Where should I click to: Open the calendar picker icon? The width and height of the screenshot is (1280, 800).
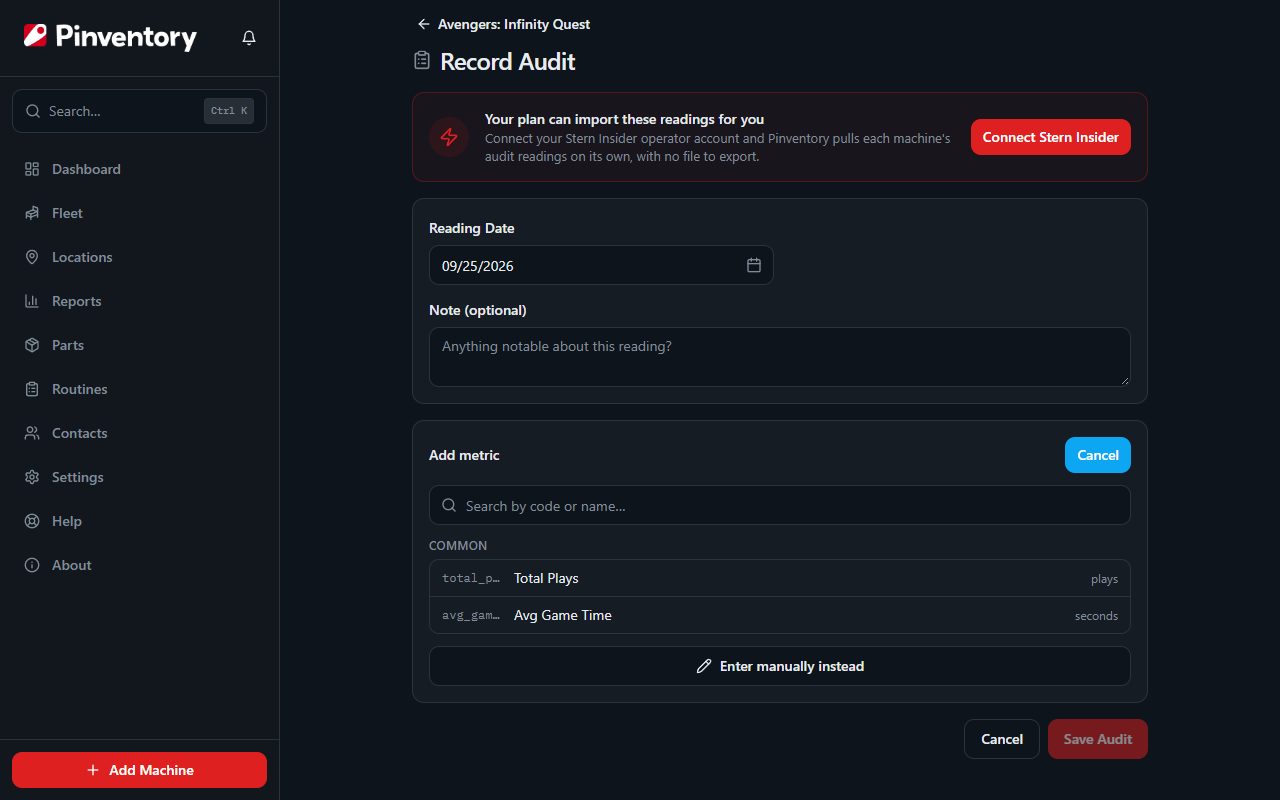click(x=754, y=265)
